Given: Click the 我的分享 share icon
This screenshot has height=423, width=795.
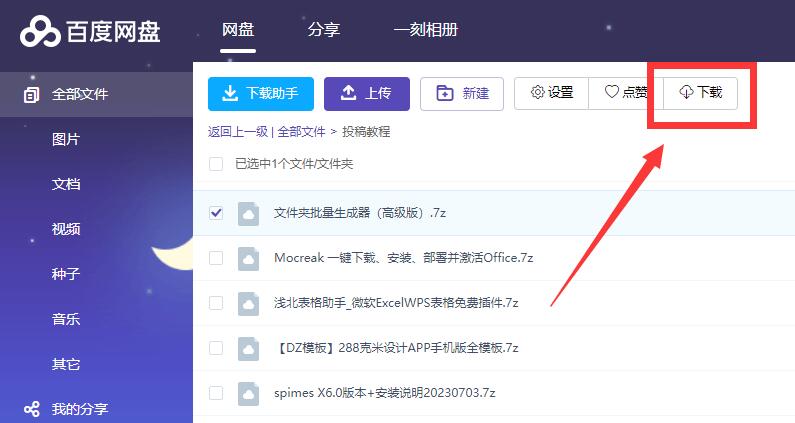Looking at the screenshot, I should [31, 408].
